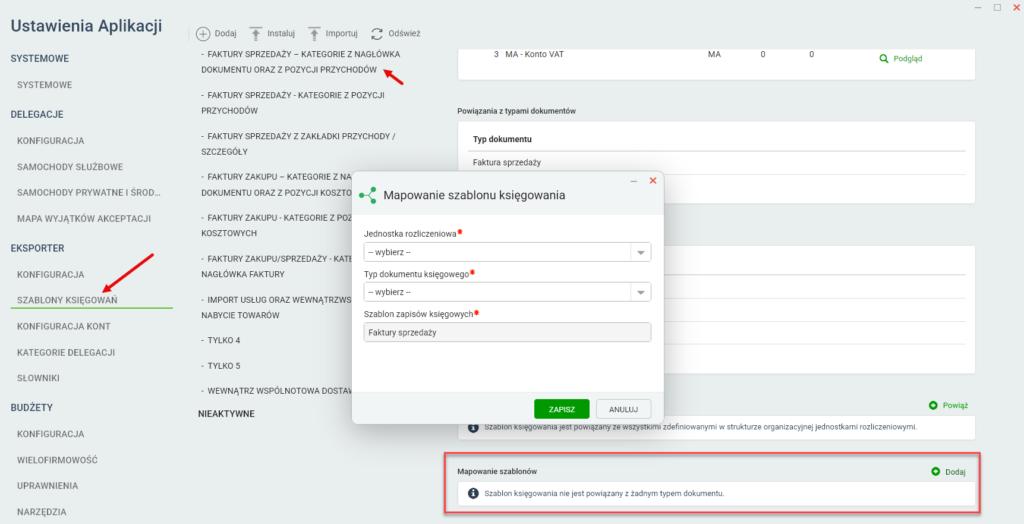
Task: Select 'FAKTURY SPRZEDAŻY Z ZAKŁADKI PRZYCHODY / SZCZEGÓŁY'
Action: point(298,144)
